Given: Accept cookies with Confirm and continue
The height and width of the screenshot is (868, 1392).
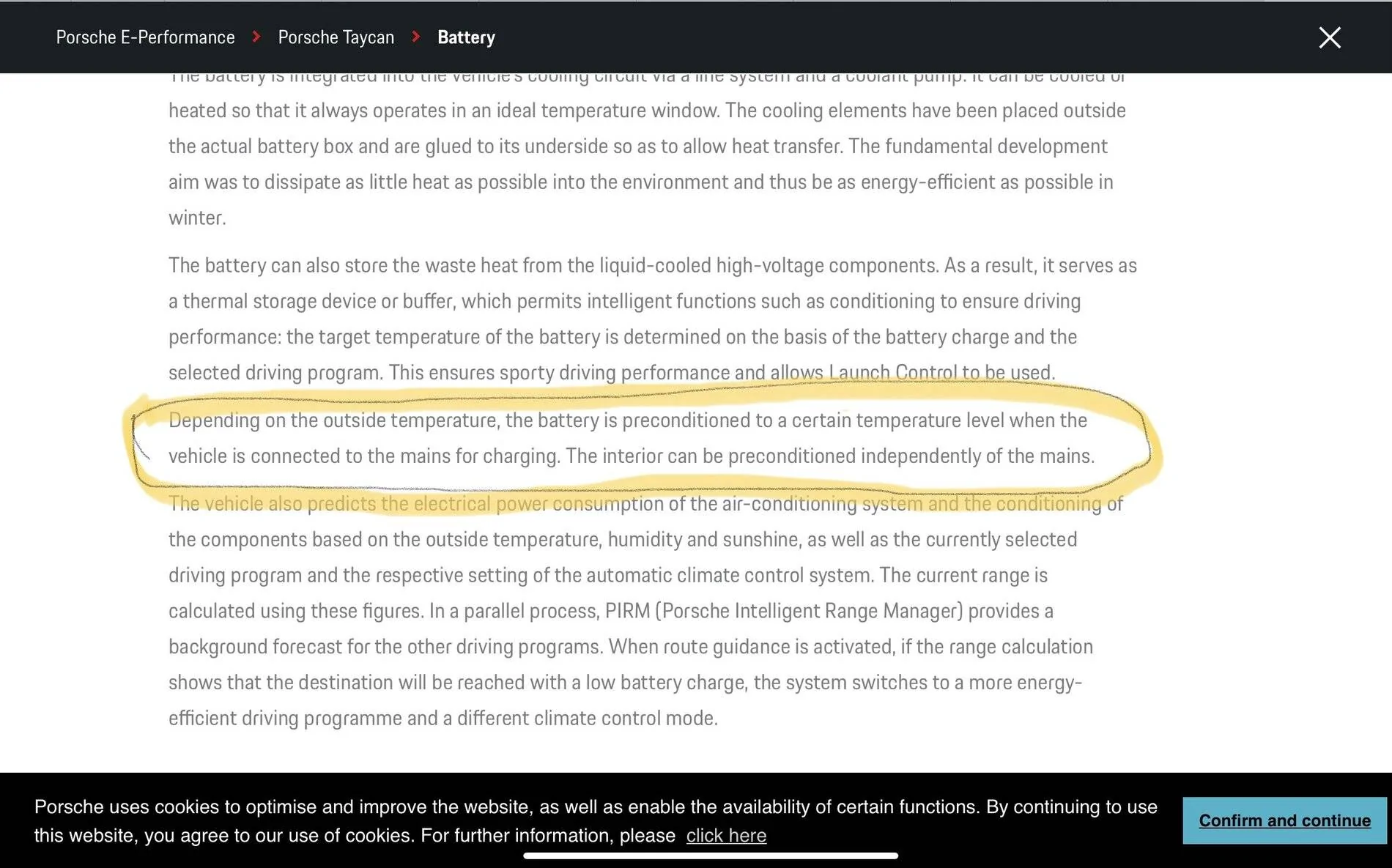Looking at the screenshot, I should coord(1284,820).
